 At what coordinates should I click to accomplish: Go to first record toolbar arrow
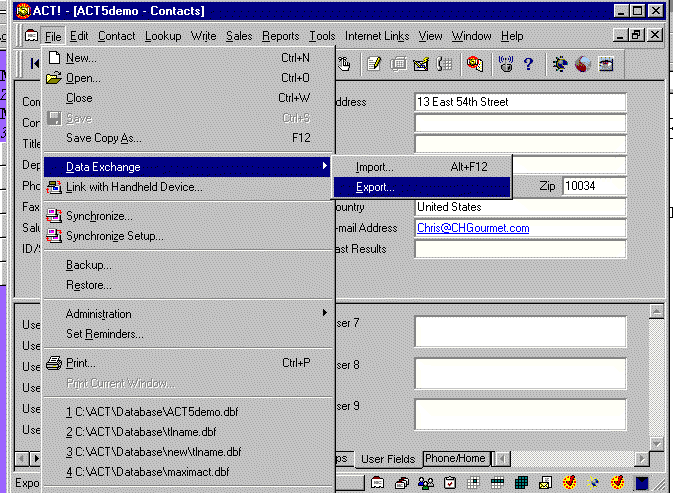point(34,64)
